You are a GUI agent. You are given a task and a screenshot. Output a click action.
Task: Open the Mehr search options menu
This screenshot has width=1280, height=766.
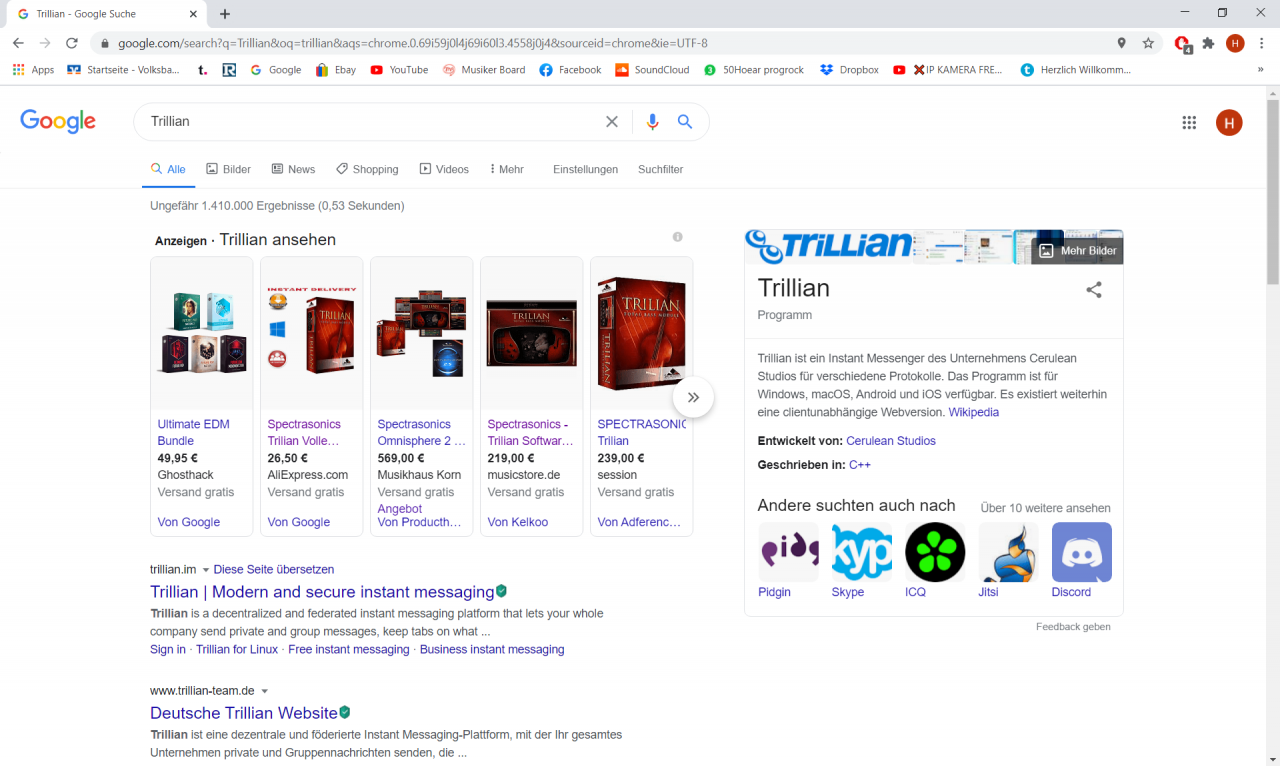(507, 169)
